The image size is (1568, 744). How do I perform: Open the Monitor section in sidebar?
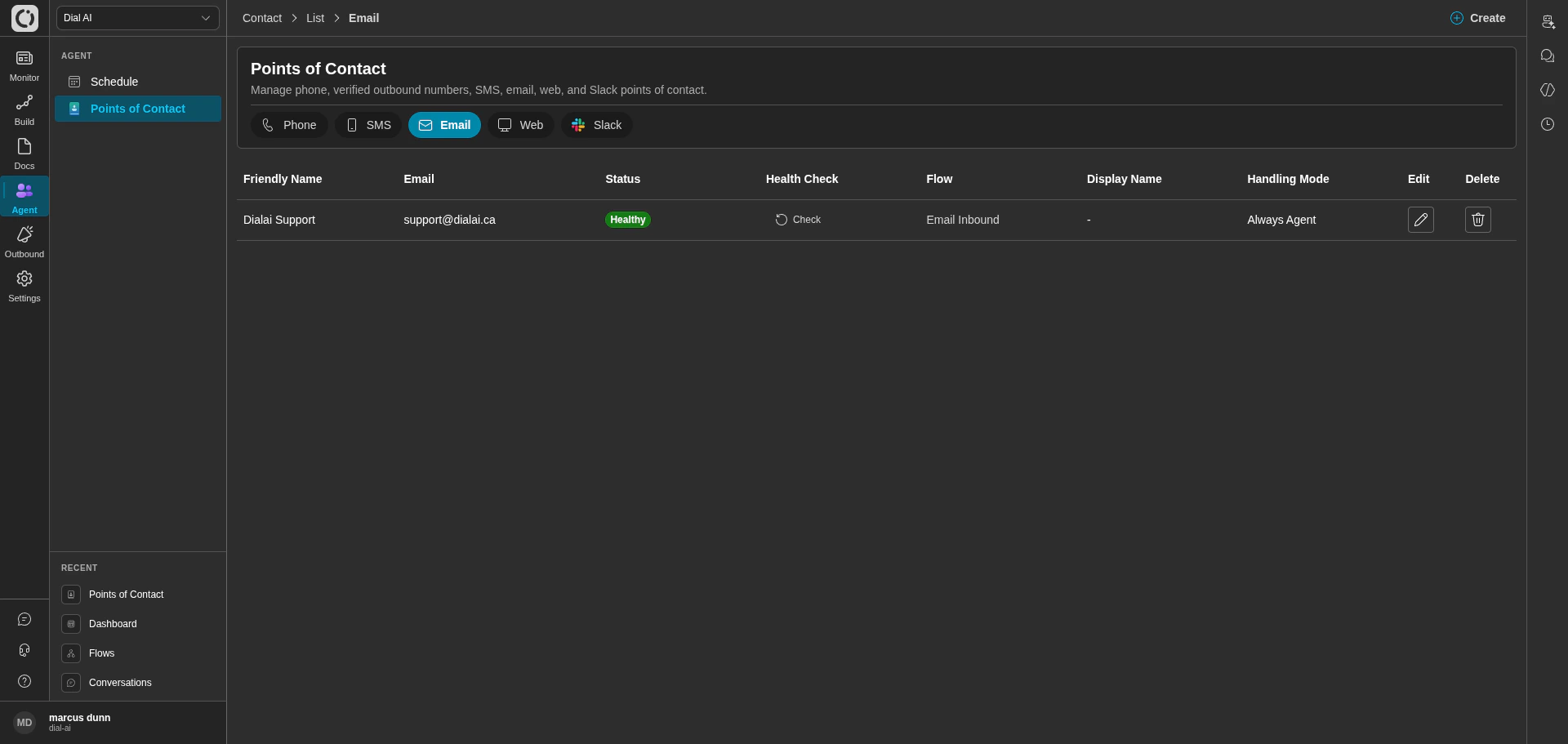pyautogui.click(x=24, y=65)
